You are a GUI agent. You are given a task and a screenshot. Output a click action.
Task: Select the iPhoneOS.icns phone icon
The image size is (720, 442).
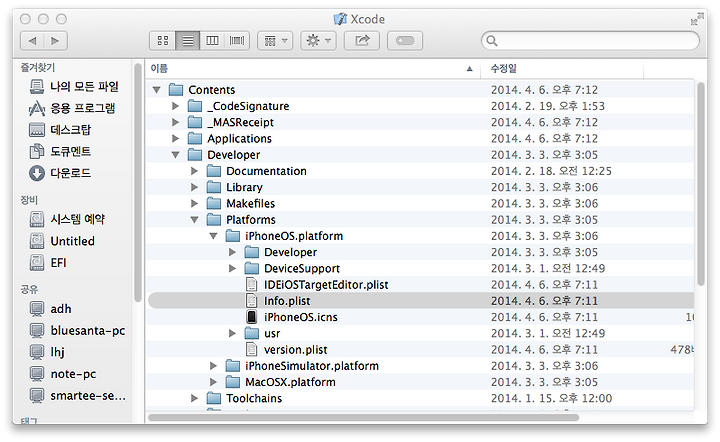pyautogui.click(x=252, y=317)
